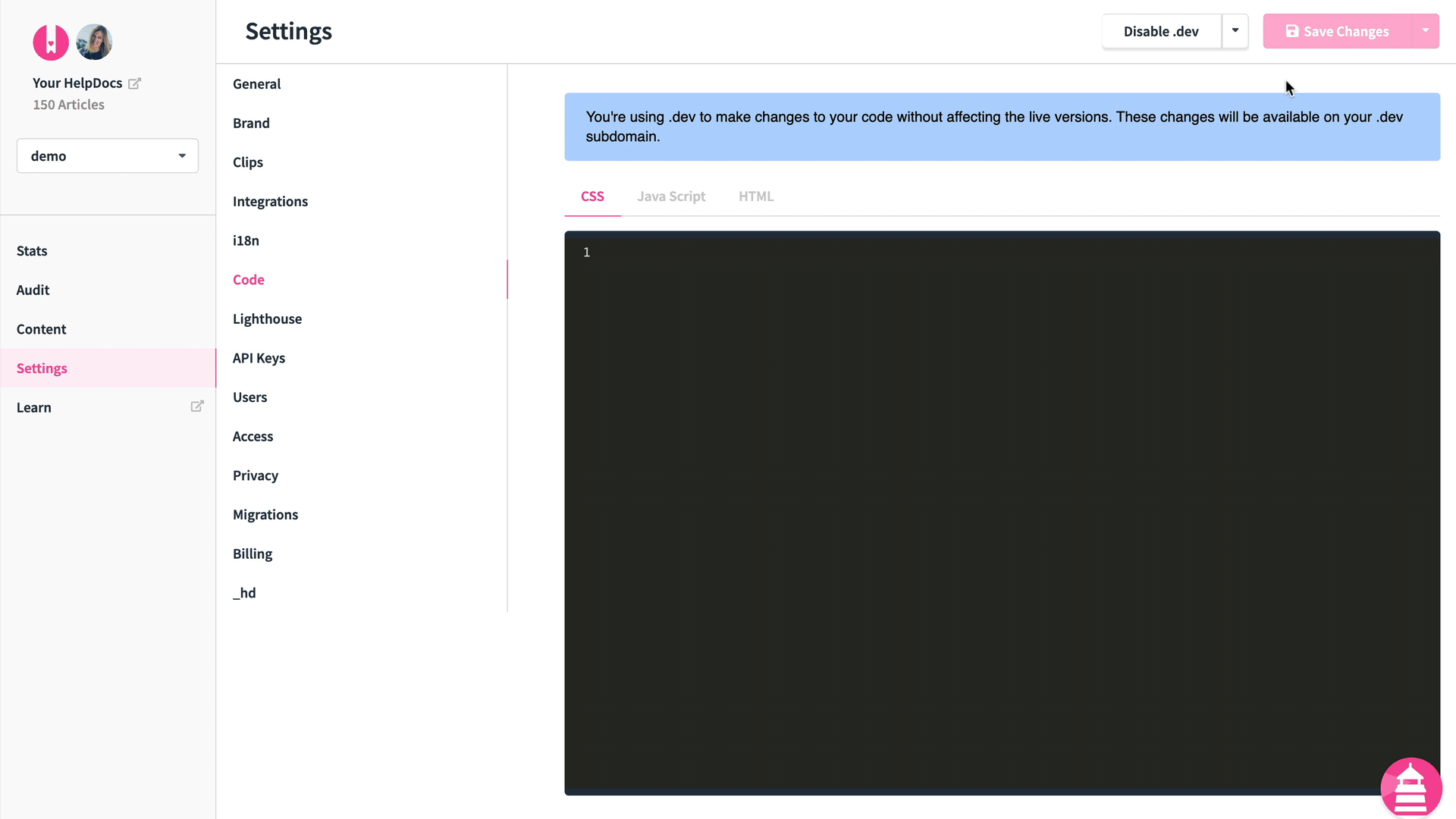Switch to the Java Script tab
The width and height of the screenshot is (1456, 819).
pyautogui.click(x=671, y=196)
